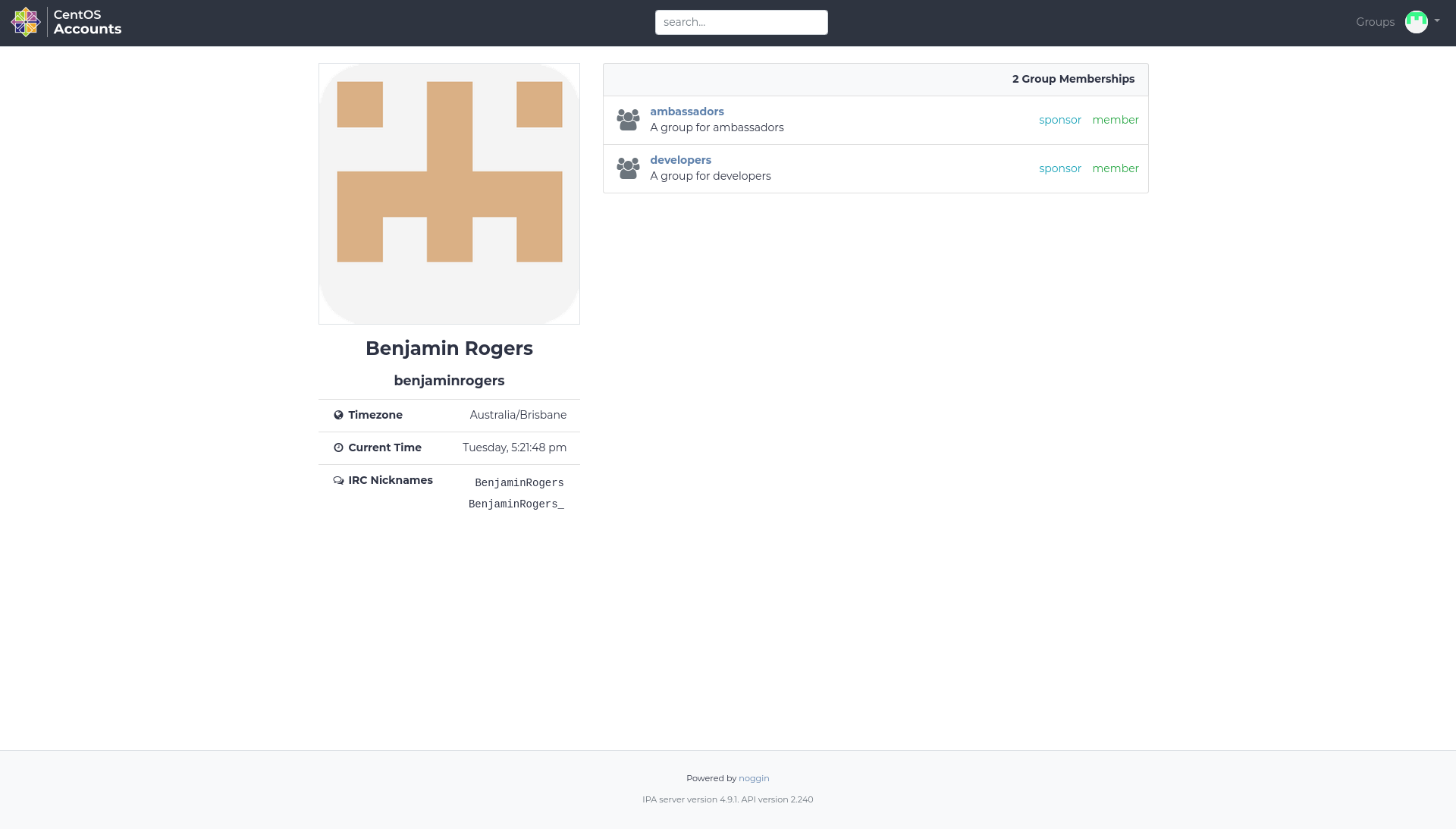Click the current time clock icon
This screenshot has height=829, width=1456.
(338, 447)
